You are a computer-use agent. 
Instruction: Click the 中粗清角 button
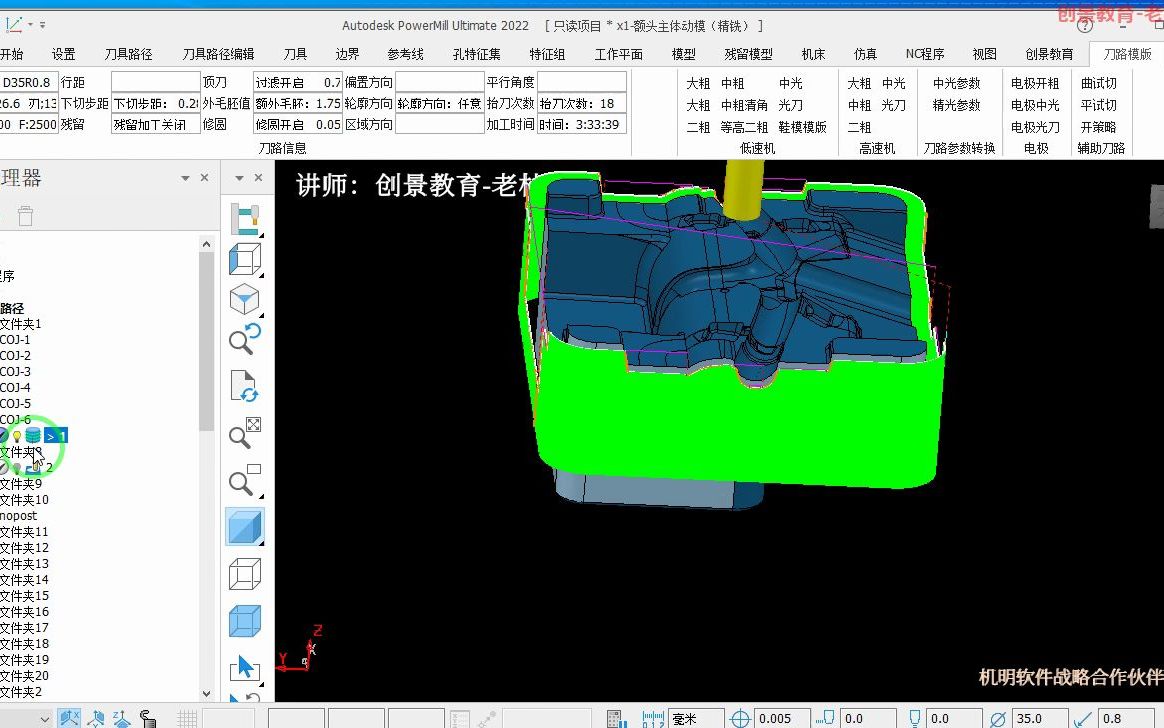744,105
